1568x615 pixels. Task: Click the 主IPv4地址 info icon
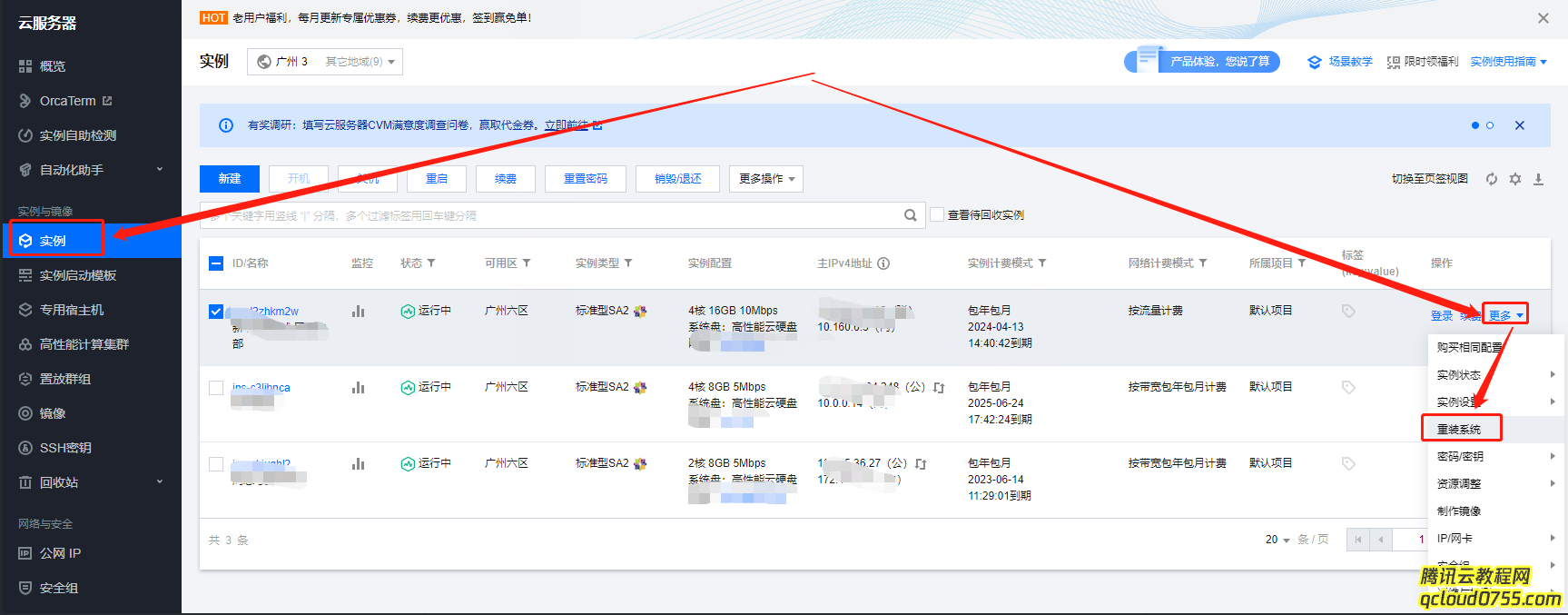pos(883,263)
